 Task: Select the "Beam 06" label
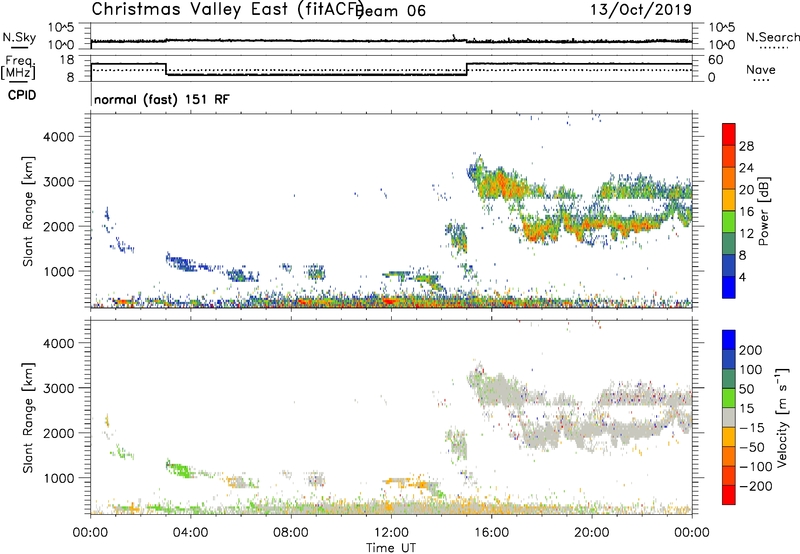tap(392, 10)
